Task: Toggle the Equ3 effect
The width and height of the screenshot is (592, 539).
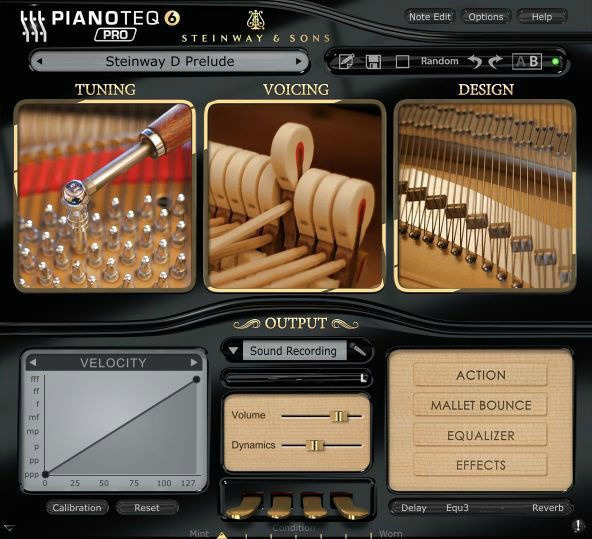Action: coord(457,508)
